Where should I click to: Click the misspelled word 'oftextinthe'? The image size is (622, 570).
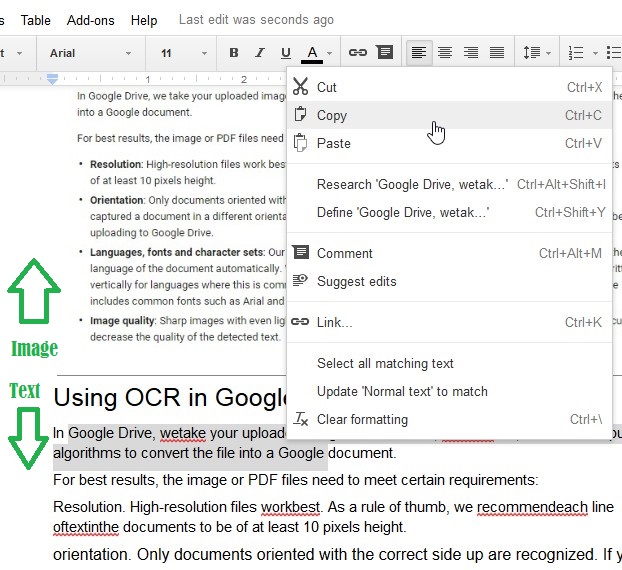(x=86, y=528)
